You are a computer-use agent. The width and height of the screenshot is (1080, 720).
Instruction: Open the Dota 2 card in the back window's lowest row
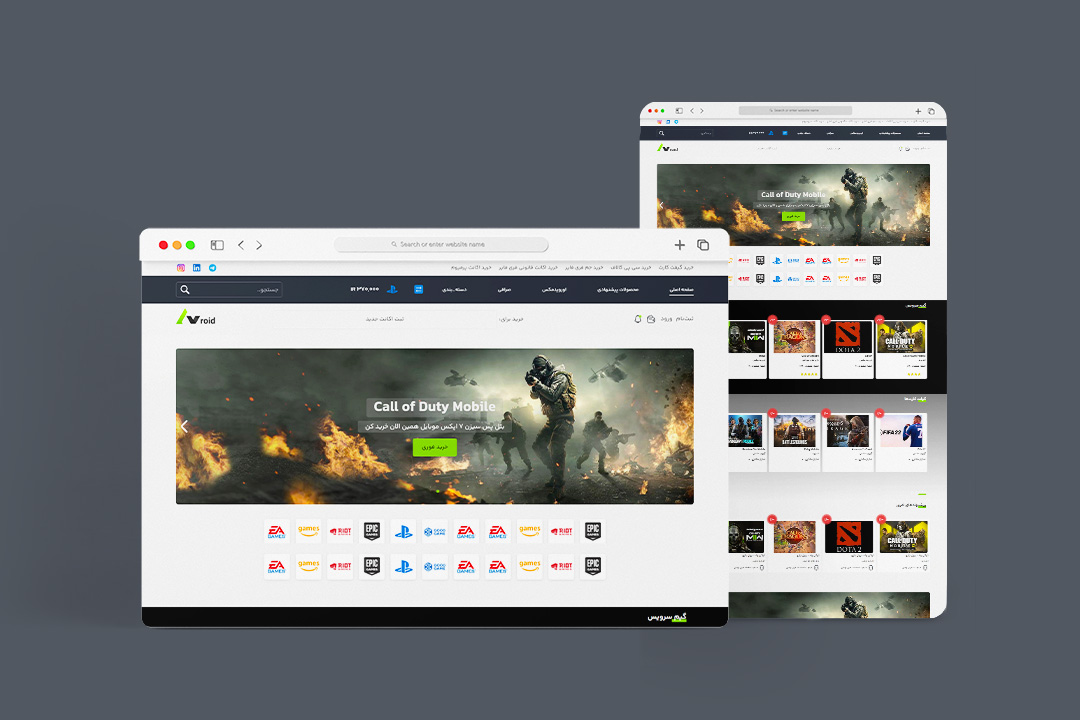click(849, 545)
